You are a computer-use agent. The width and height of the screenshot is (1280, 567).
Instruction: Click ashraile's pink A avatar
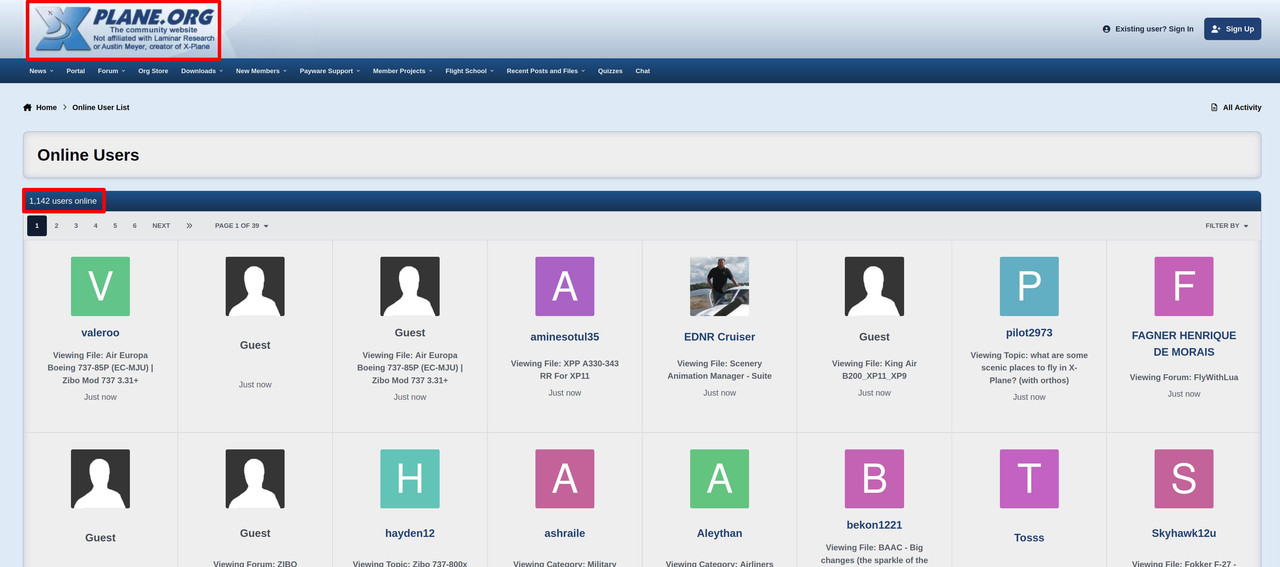pos(565,478)
